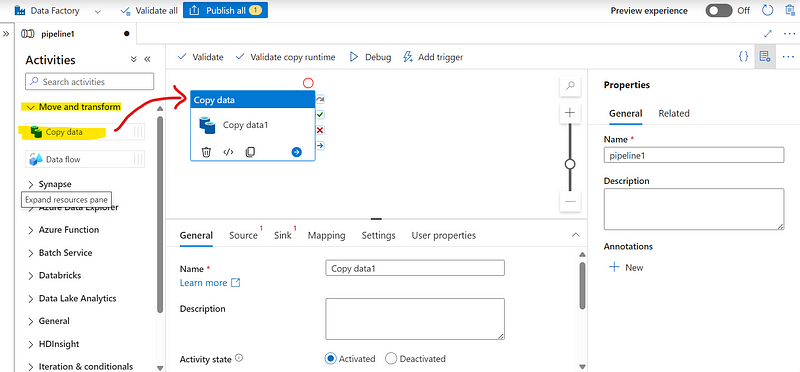Select the Activated activity state
This screenshot has width=800, height=372.
[x=330, y=359]
